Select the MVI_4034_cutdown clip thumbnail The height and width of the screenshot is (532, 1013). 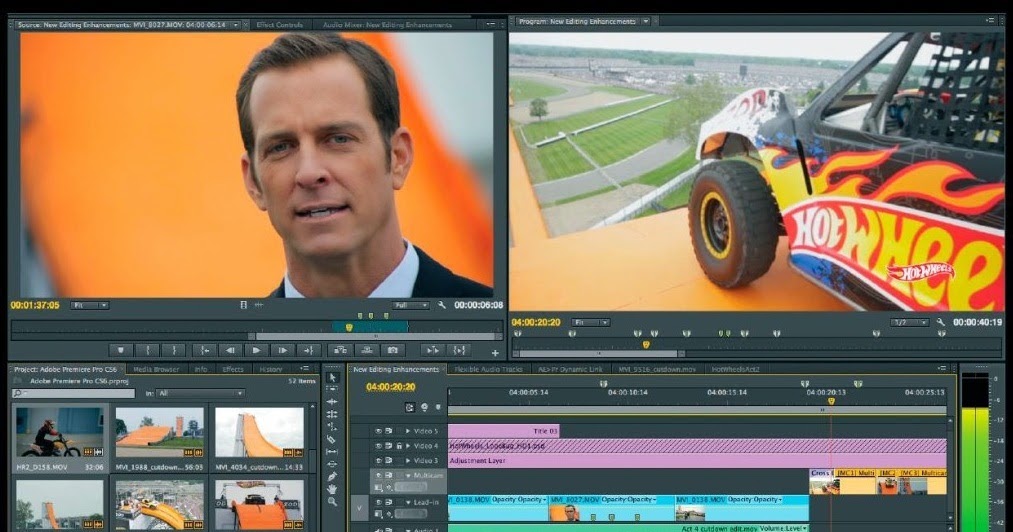[259, 432]
